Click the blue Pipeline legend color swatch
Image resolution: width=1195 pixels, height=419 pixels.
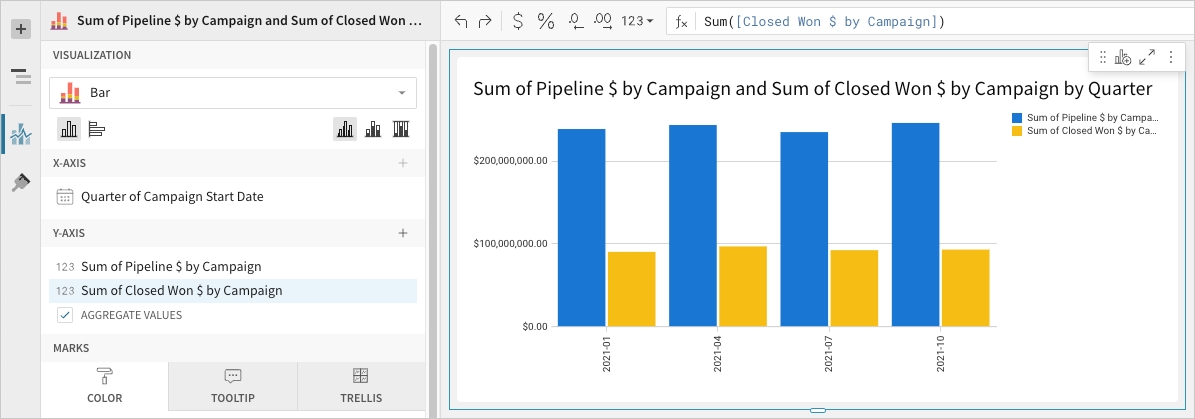pyautogui.click(x=1017, y=118)
